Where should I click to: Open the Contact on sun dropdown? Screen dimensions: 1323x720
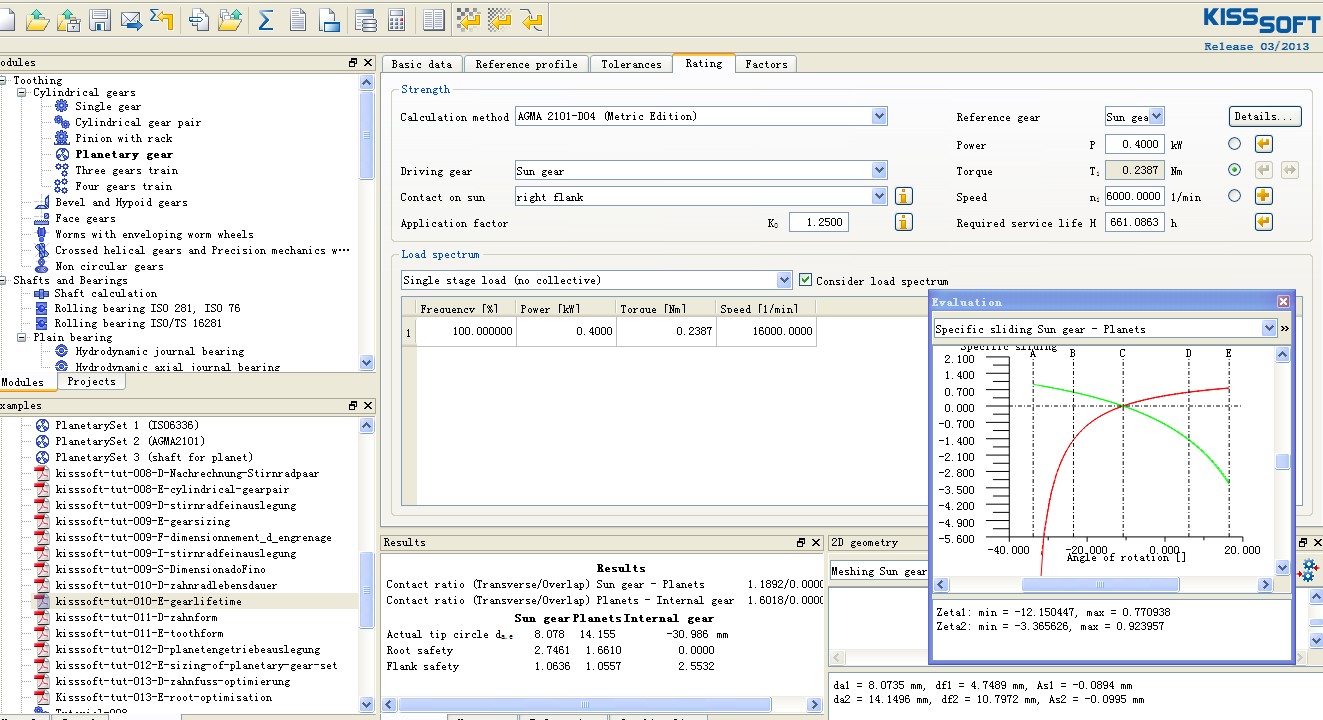[x=701, y=197]
